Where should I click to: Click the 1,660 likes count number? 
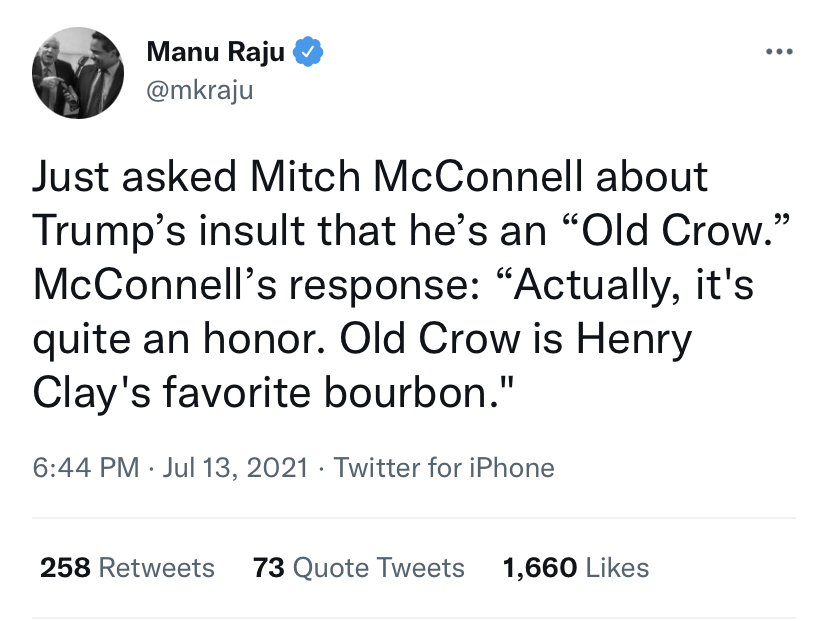(x=540, y=568)
